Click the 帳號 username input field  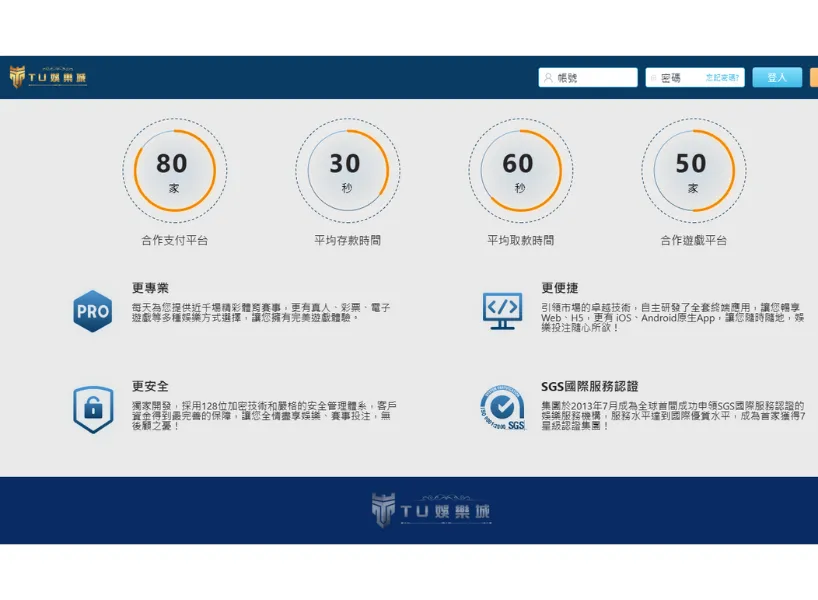(x=590, y=77)
